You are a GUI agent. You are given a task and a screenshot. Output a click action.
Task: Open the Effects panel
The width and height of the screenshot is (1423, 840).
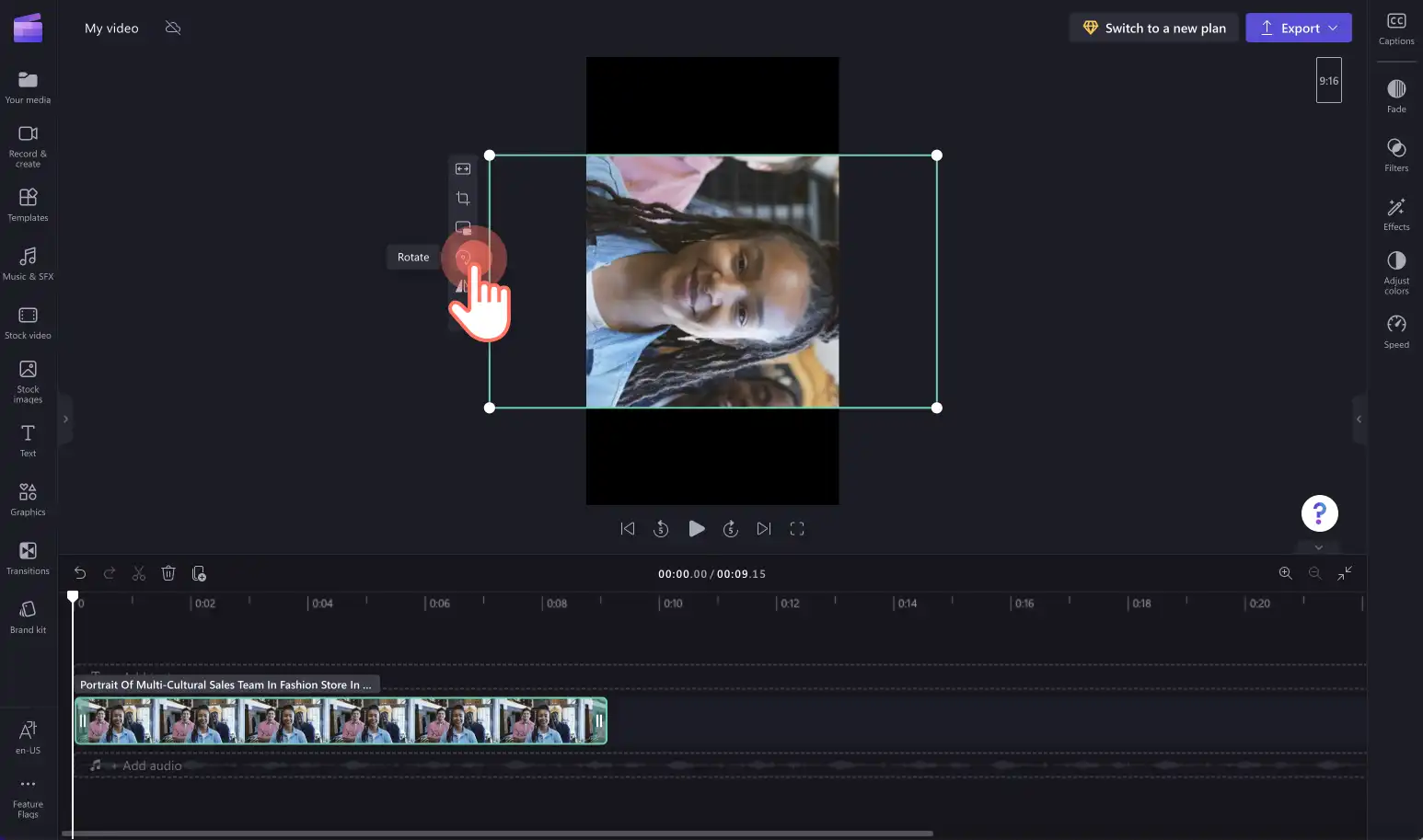1396,213
